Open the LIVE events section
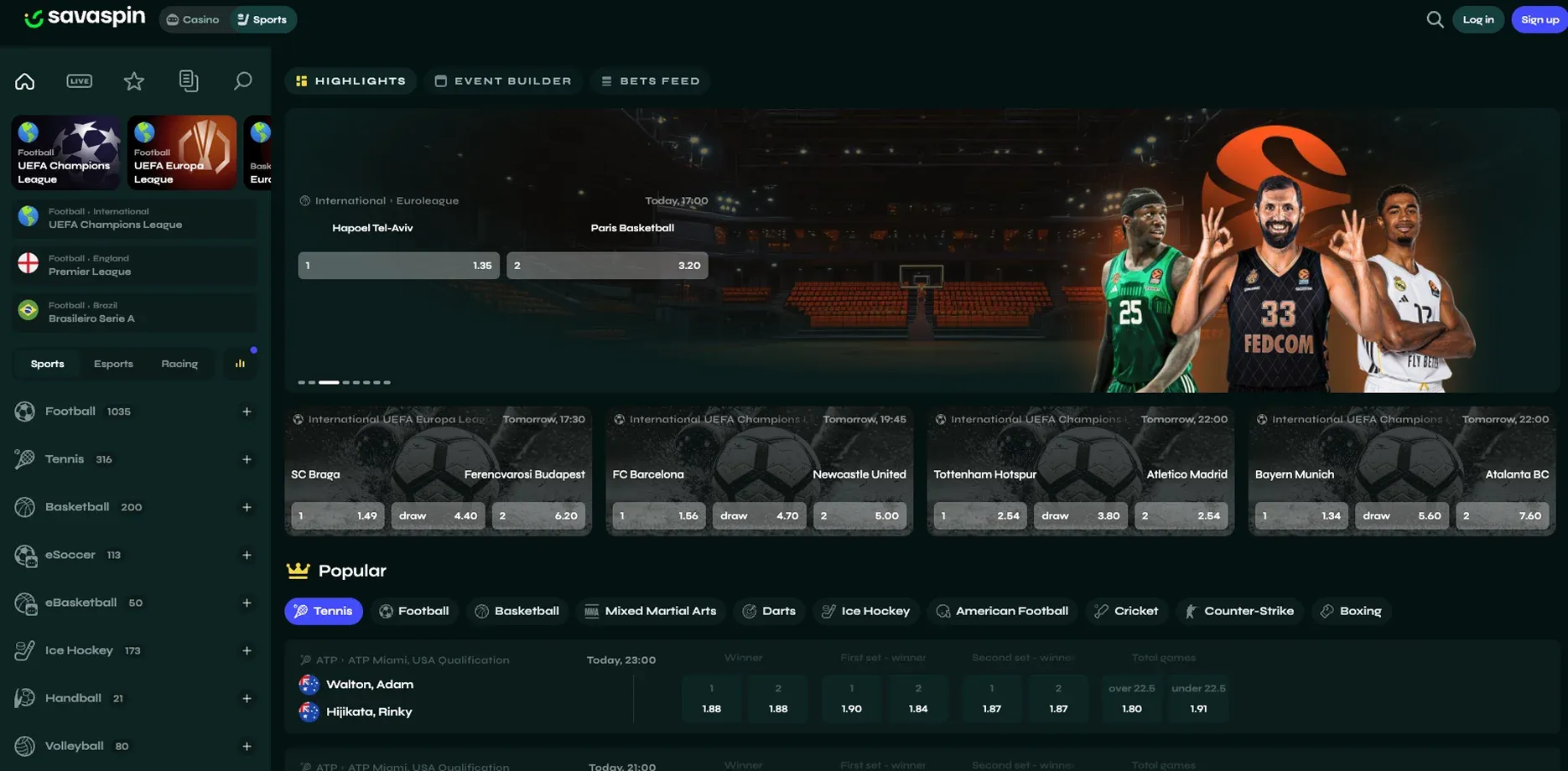 coord(79,80)
